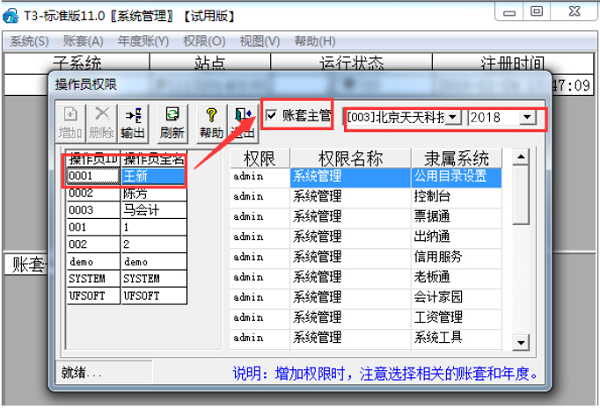This screenshot has height=408, width=600.
Task: Click the 删除 (Delete) toolbar icon
Action: (102, 123)
